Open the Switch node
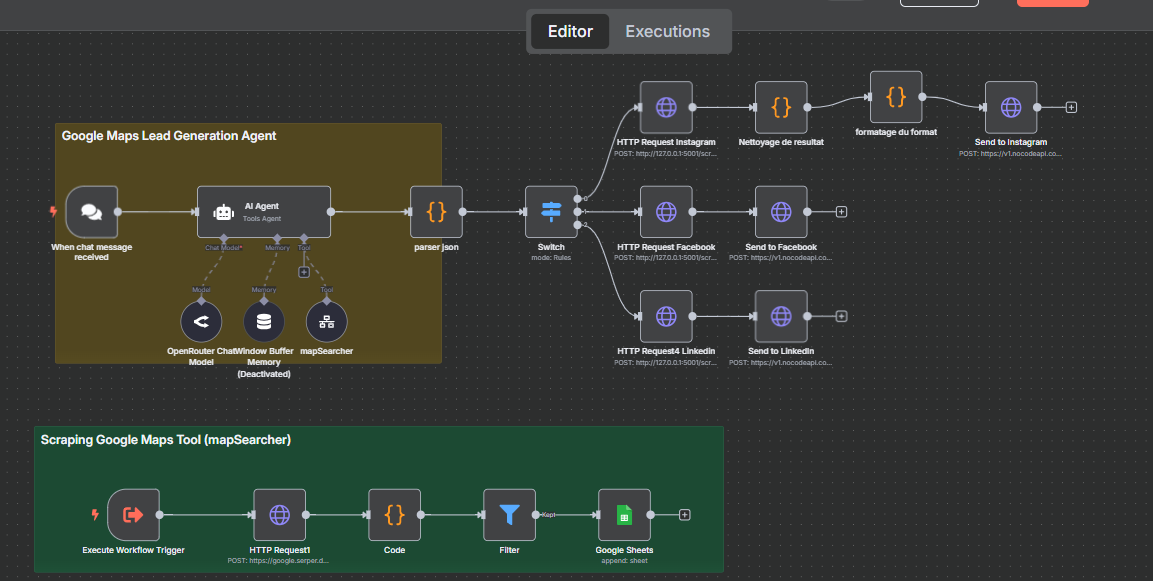This screenshot has height=581, width=1153. [x=551, y=212]
